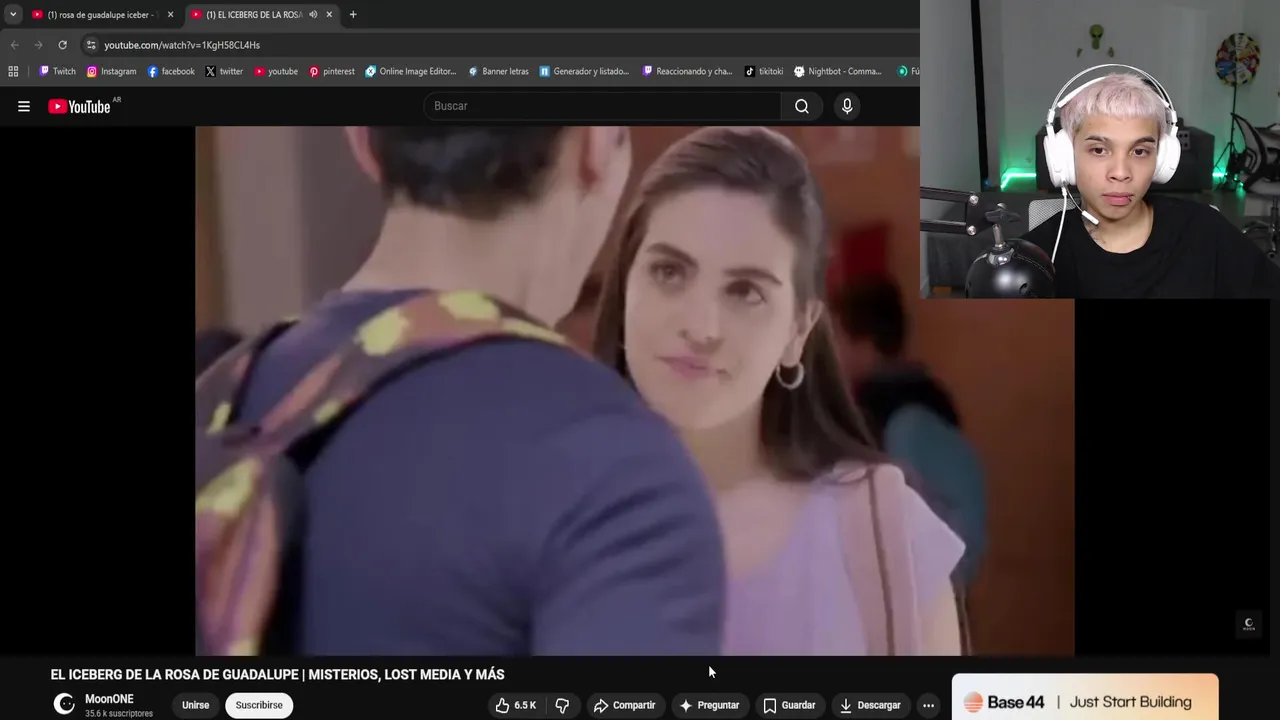Open the Reaccionando y cha... bookmark
1280x720 pixels.
tap(687, 71)
